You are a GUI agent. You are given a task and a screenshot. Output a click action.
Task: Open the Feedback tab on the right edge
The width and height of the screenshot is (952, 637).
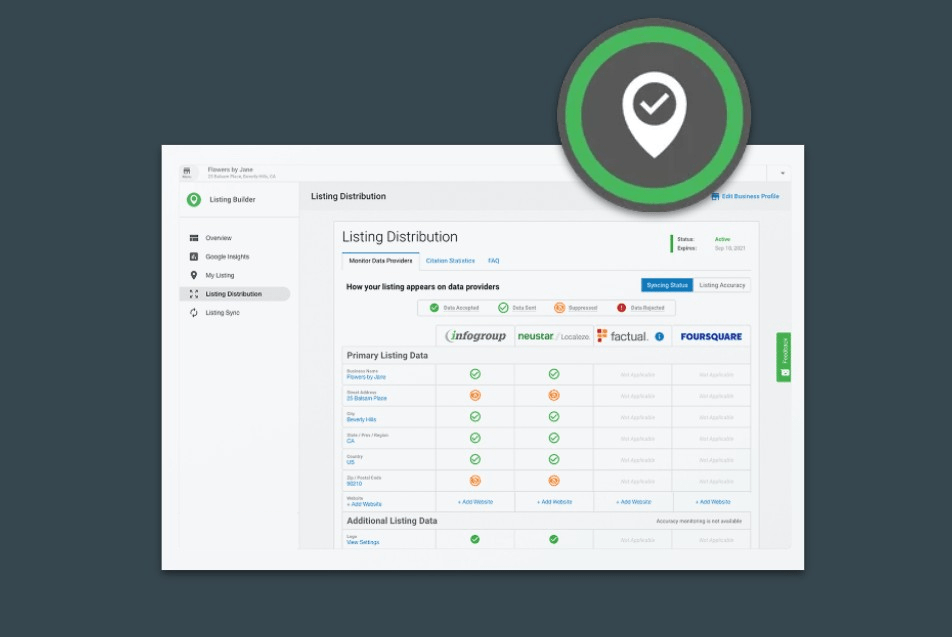click(784, 358)
